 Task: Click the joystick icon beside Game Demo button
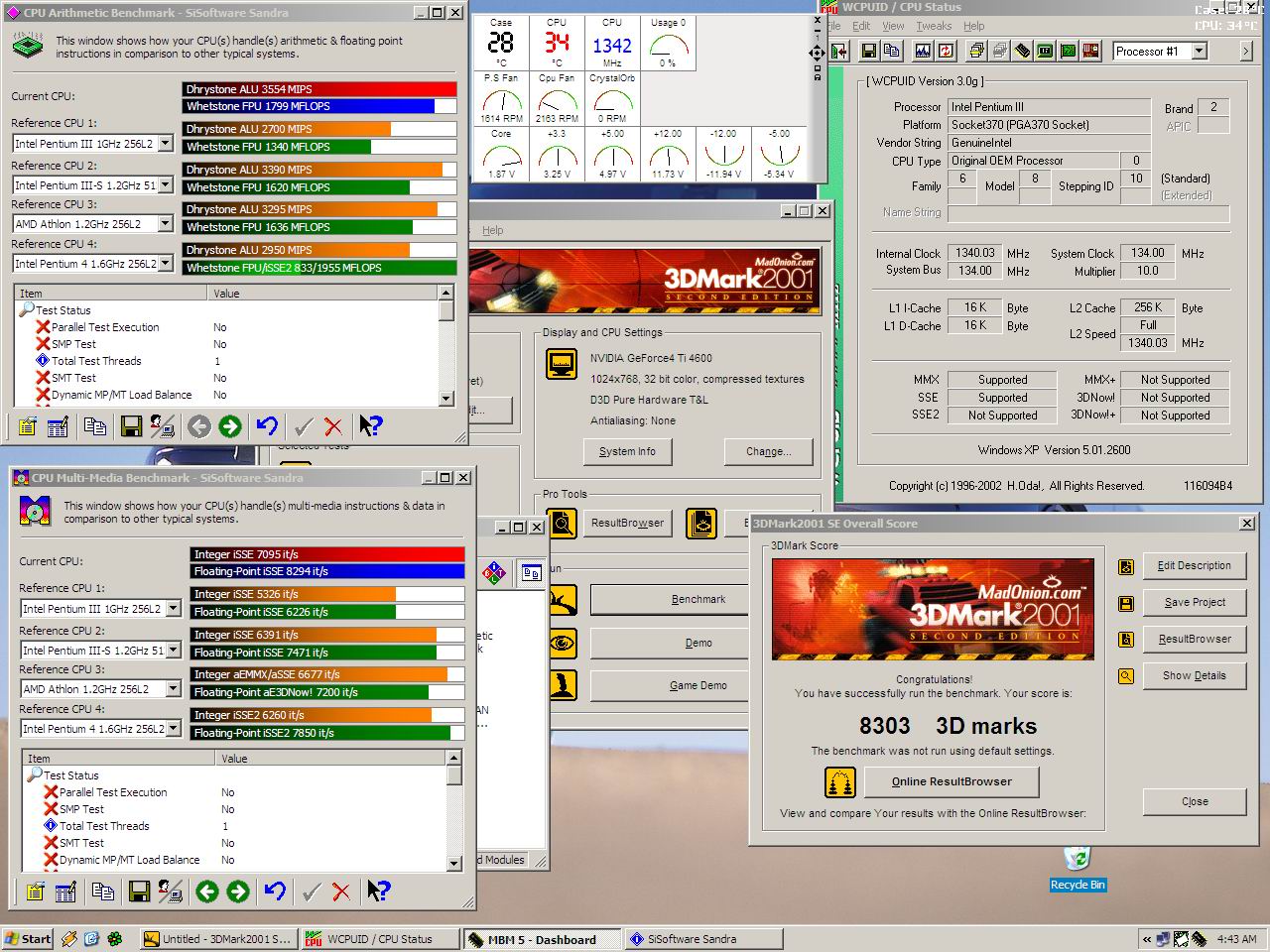[x=562, y=685]
